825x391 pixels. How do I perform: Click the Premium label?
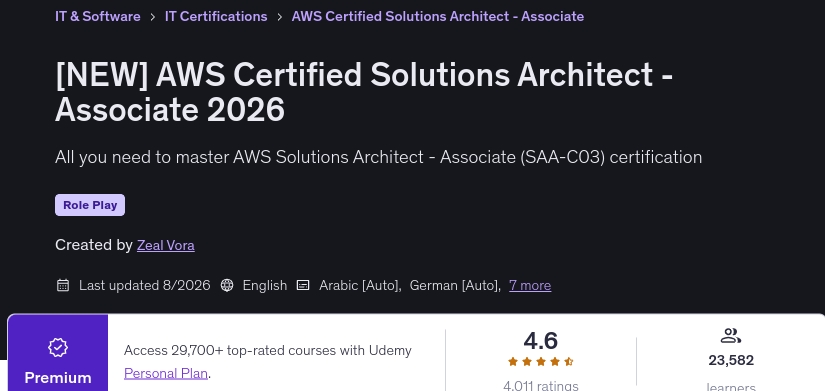click(x=58, y=378)
